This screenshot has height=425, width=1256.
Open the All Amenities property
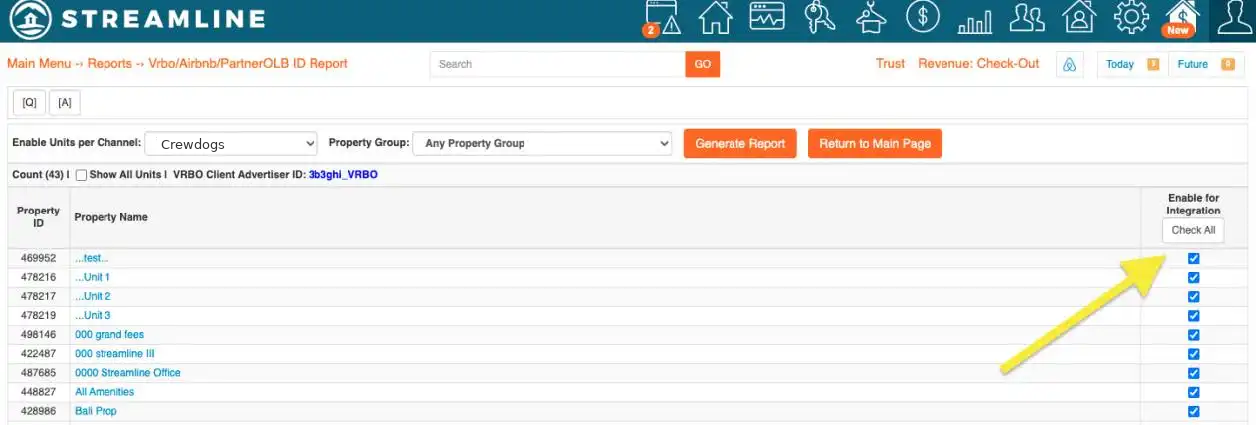(x=104, y=391)
